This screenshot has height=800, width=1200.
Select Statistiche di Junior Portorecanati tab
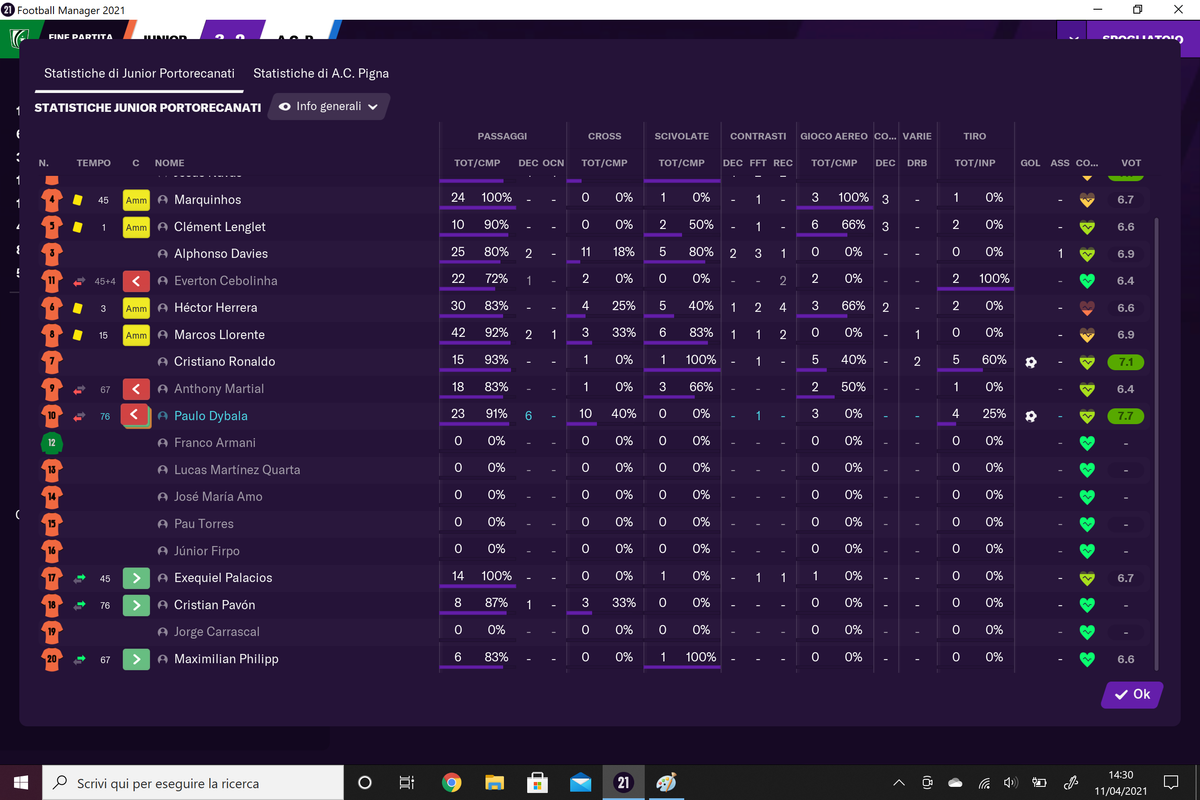coord(139,73)
